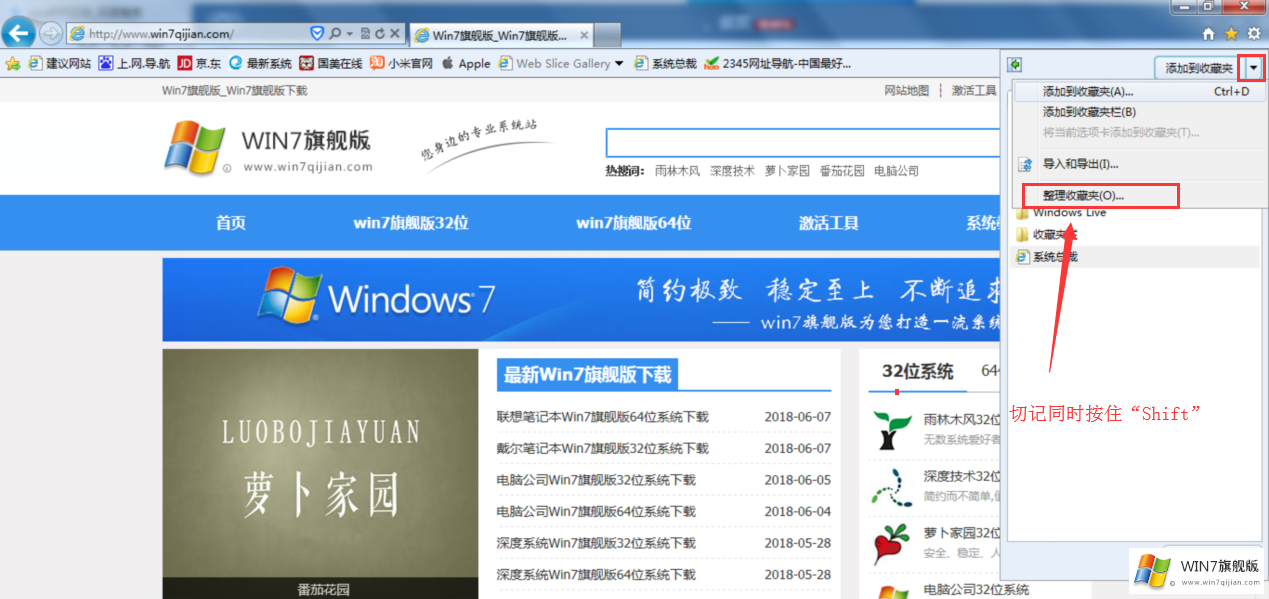This screenshot has width=1269, height=599.
Task: Go back with the Back arrow button
Action: pyautogui.click(x=17, y=33)
